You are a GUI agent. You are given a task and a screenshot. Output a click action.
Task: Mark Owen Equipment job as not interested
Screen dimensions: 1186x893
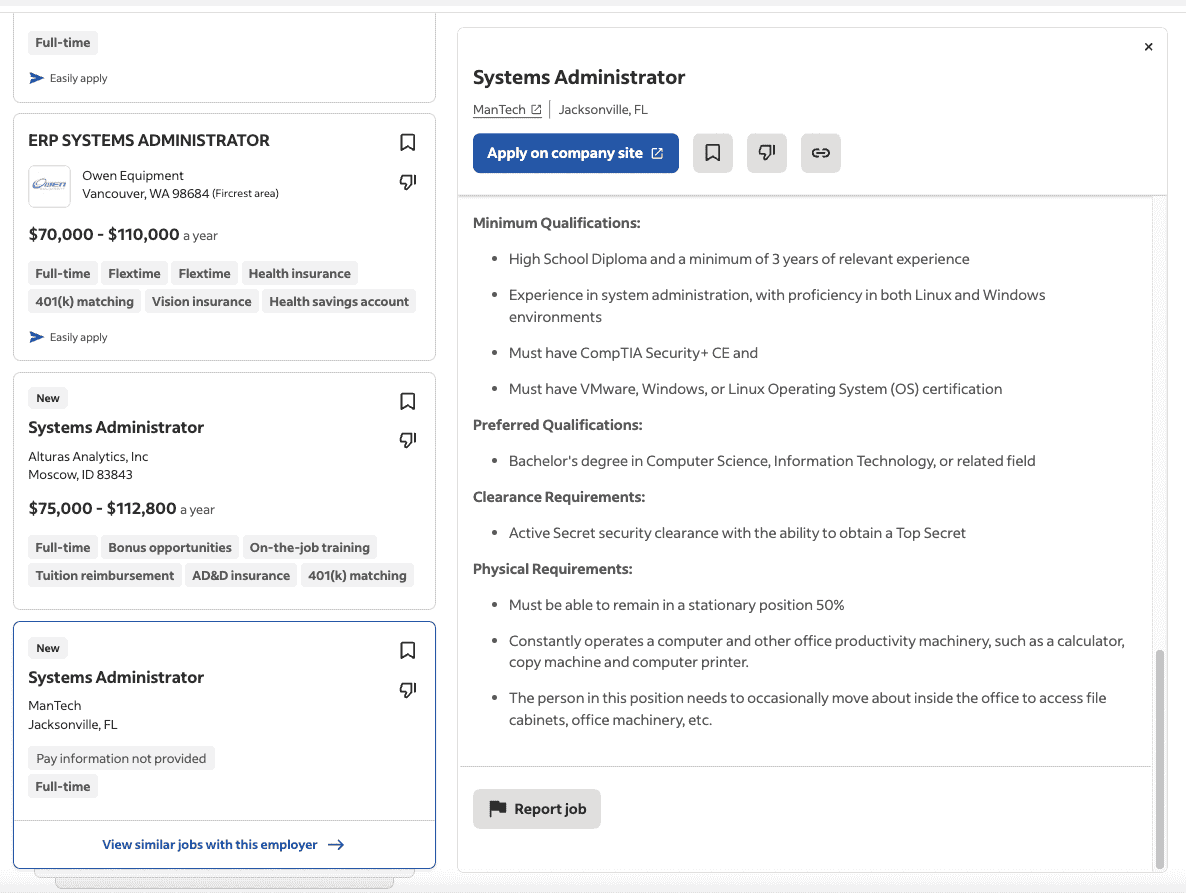(408, 181)
